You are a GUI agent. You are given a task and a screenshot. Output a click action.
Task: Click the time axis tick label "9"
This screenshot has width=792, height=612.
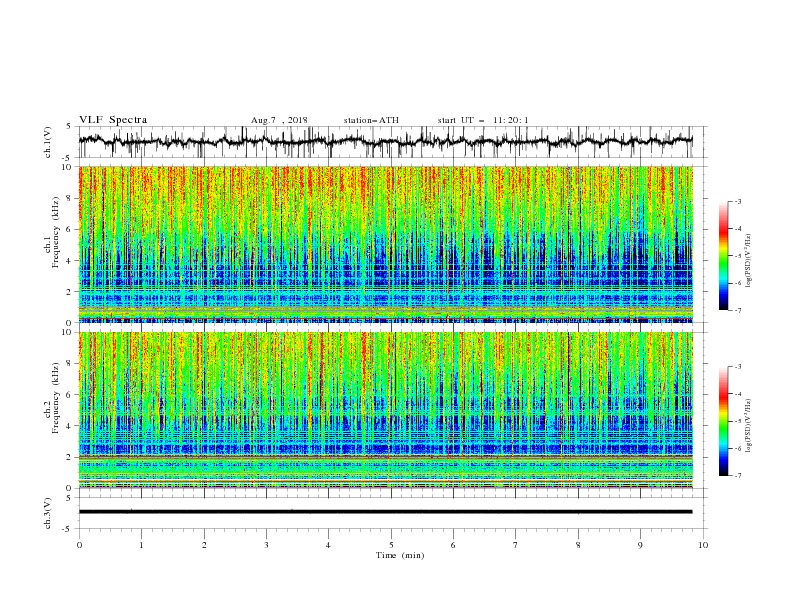coord(640,545)
